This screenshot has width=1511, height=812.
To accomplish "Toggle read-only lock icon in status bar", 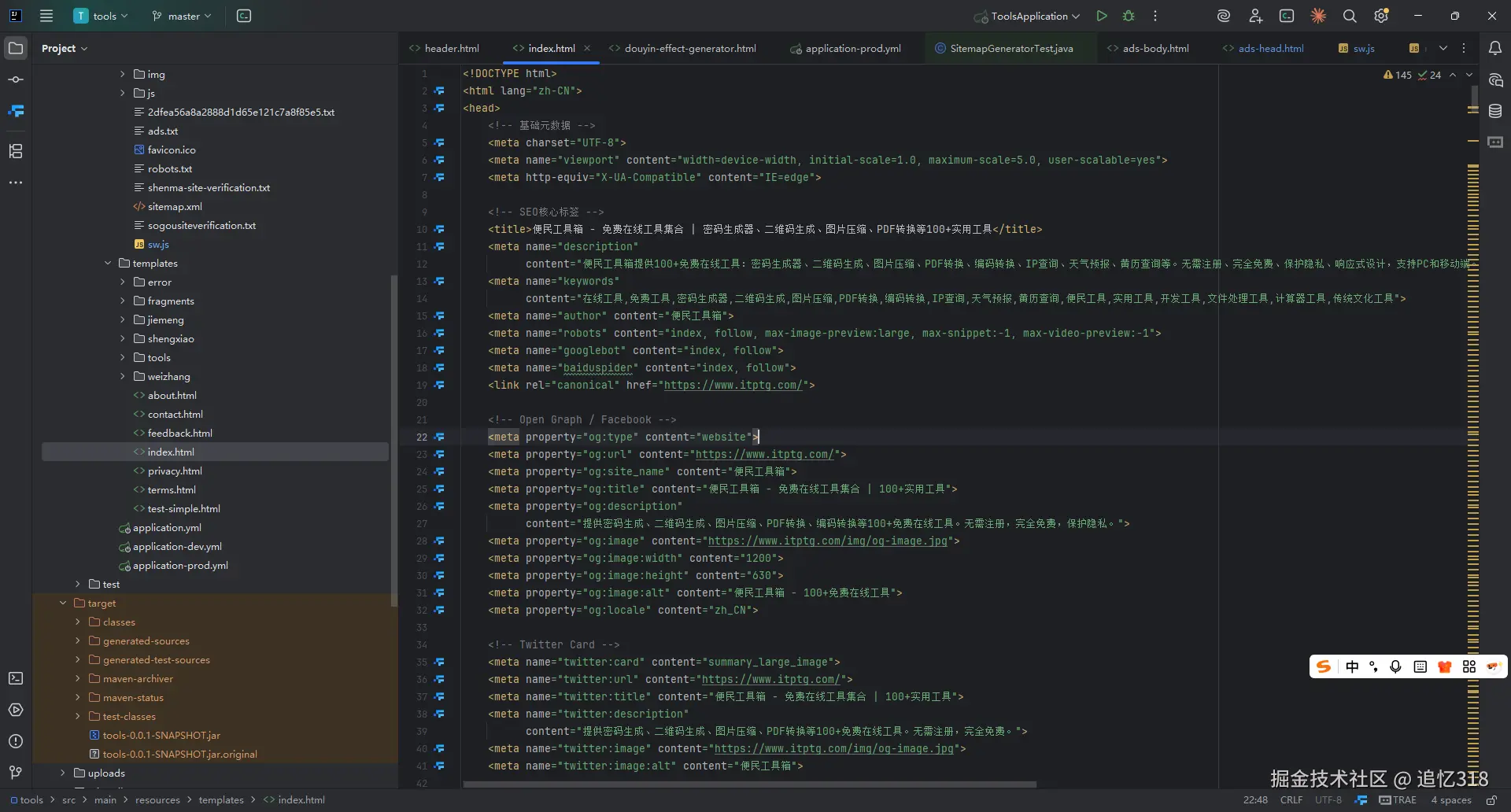I will point(1491,800).
